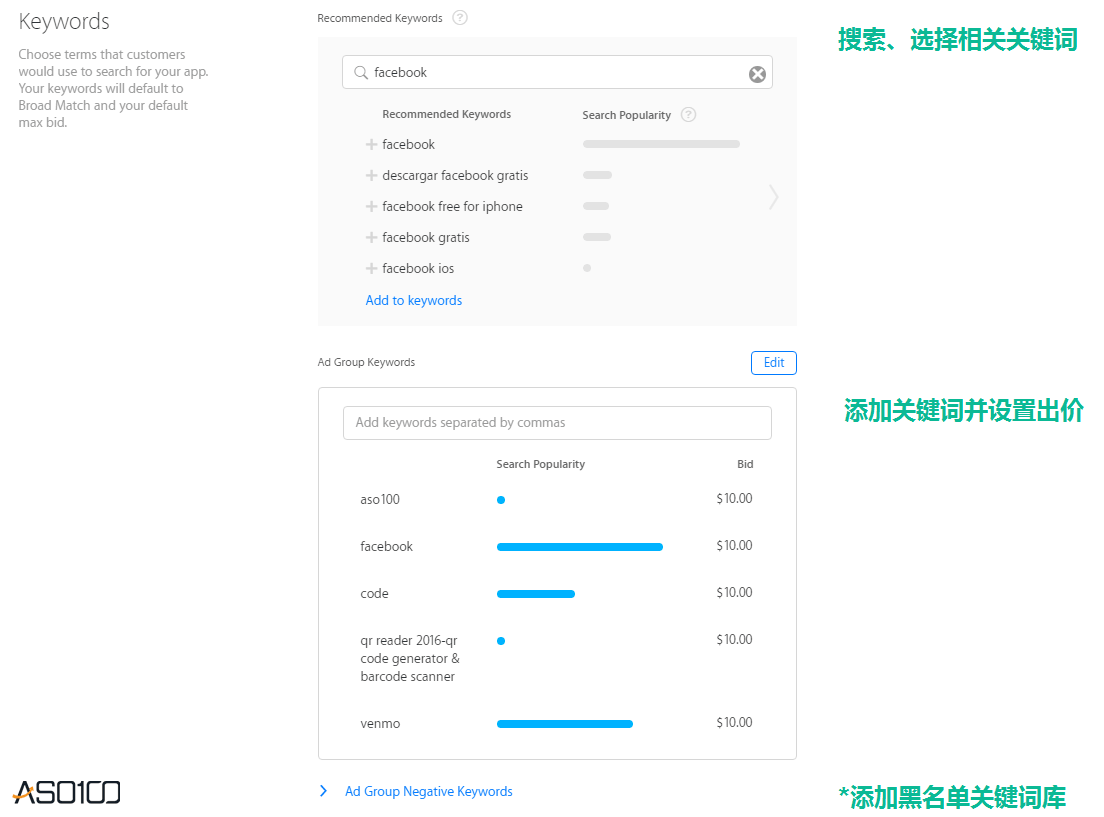Open Ad Group Negative Keywords link
This screenshot has width=1104, height=817.
428,792
